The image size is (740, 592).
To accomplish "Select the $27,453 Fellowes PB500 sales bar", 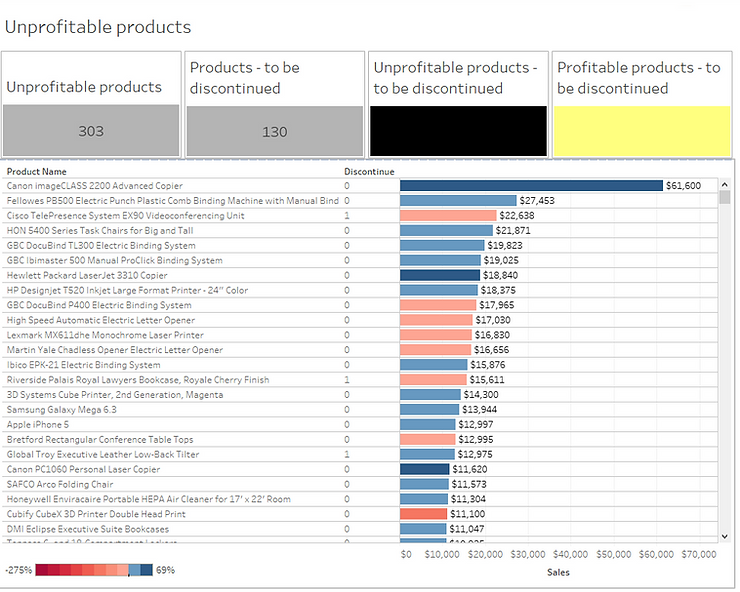I will coord(458,201).
